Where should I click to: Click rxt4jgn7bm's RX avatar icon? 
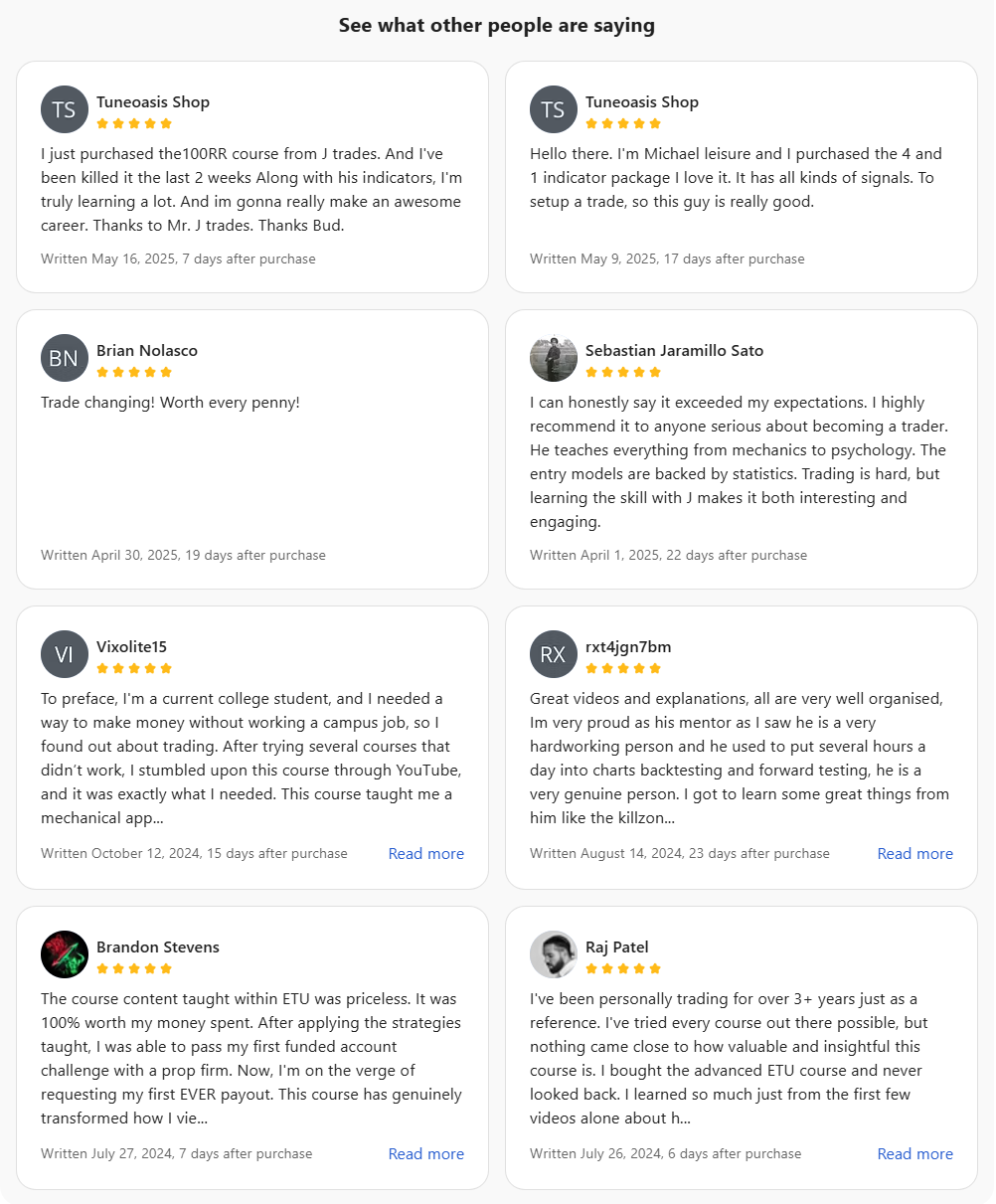pos(554,654)
